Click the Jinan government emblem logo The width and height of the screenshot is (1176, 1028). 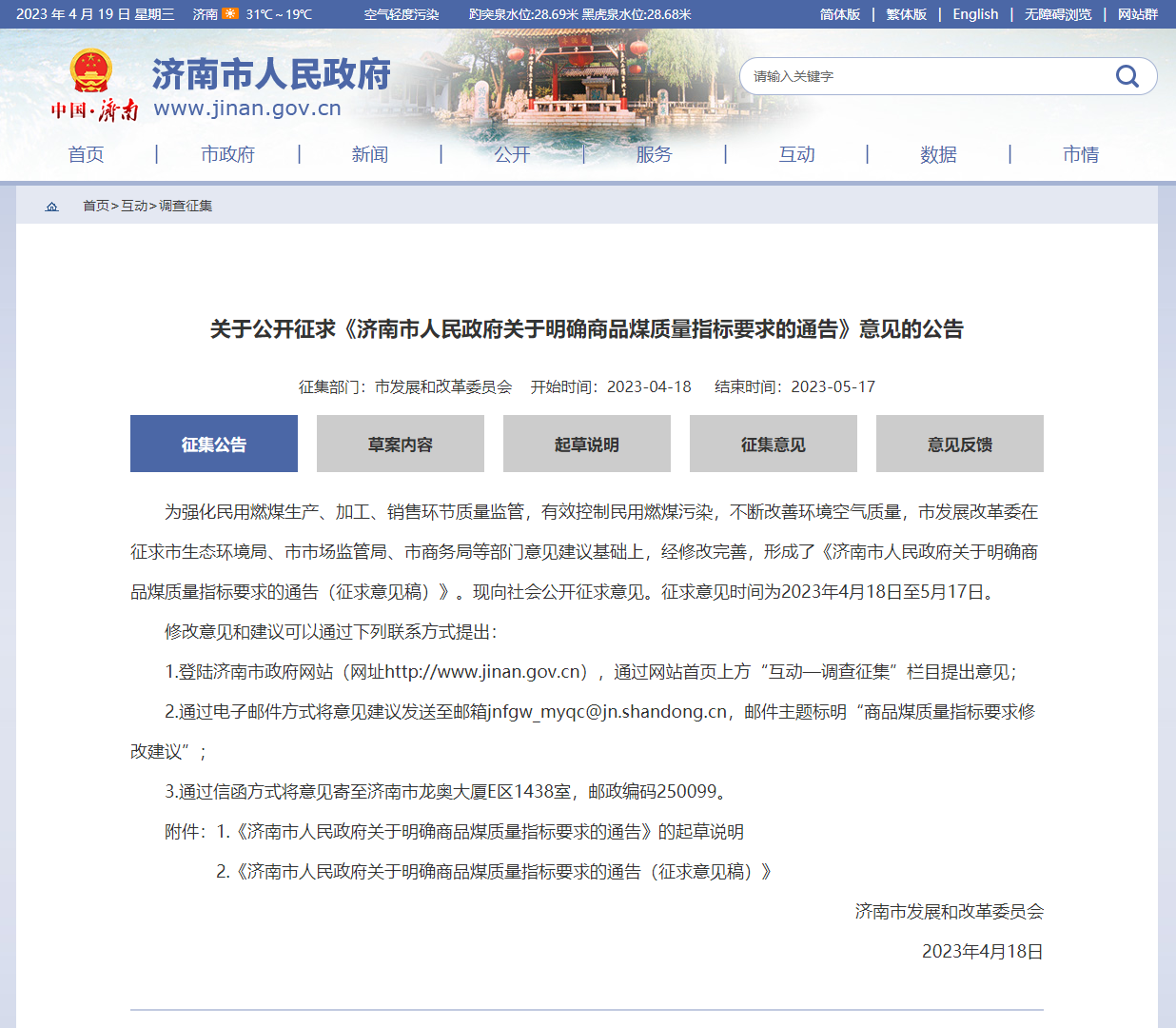click(88, 70)
